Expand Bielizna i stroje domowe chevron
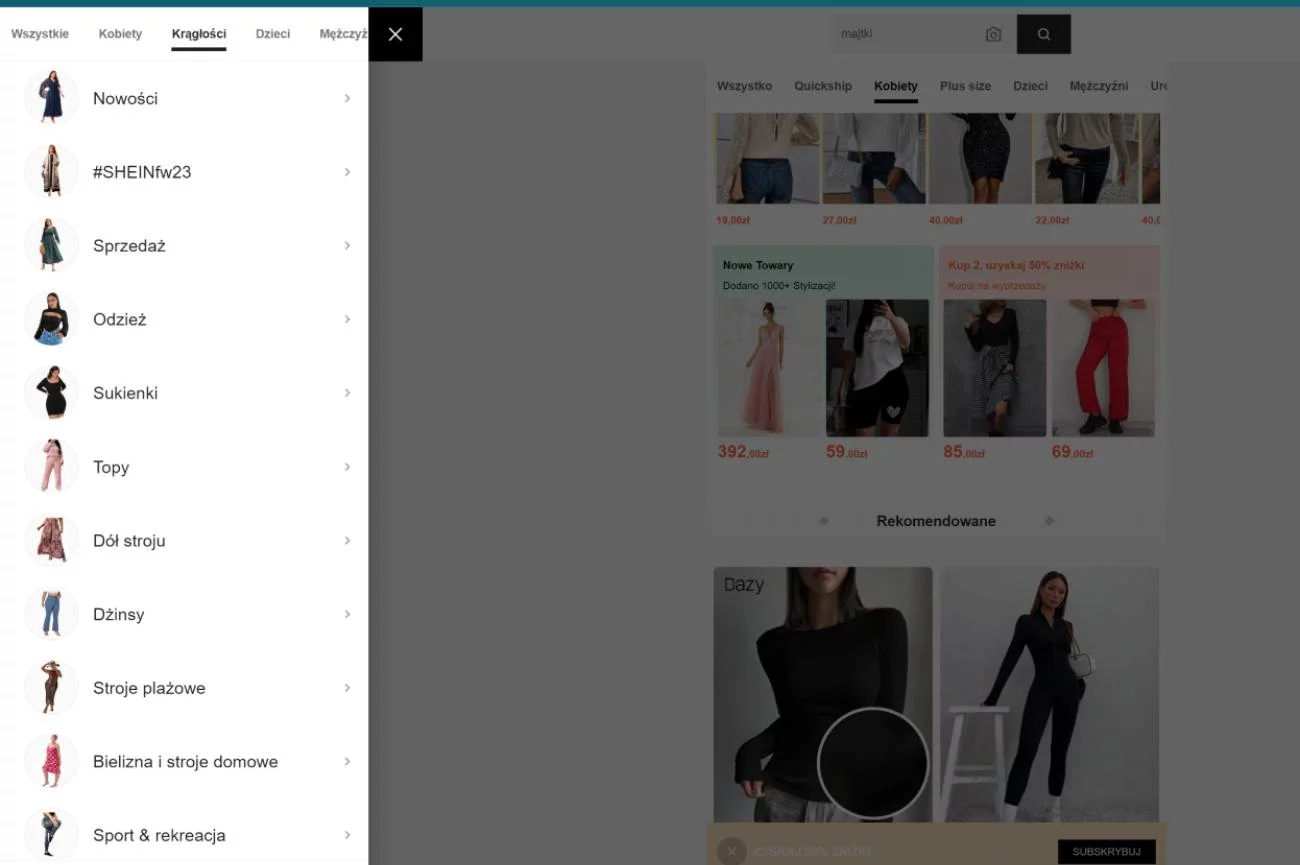This screenshot has width=1300, height=865. [x=347, y=761]
